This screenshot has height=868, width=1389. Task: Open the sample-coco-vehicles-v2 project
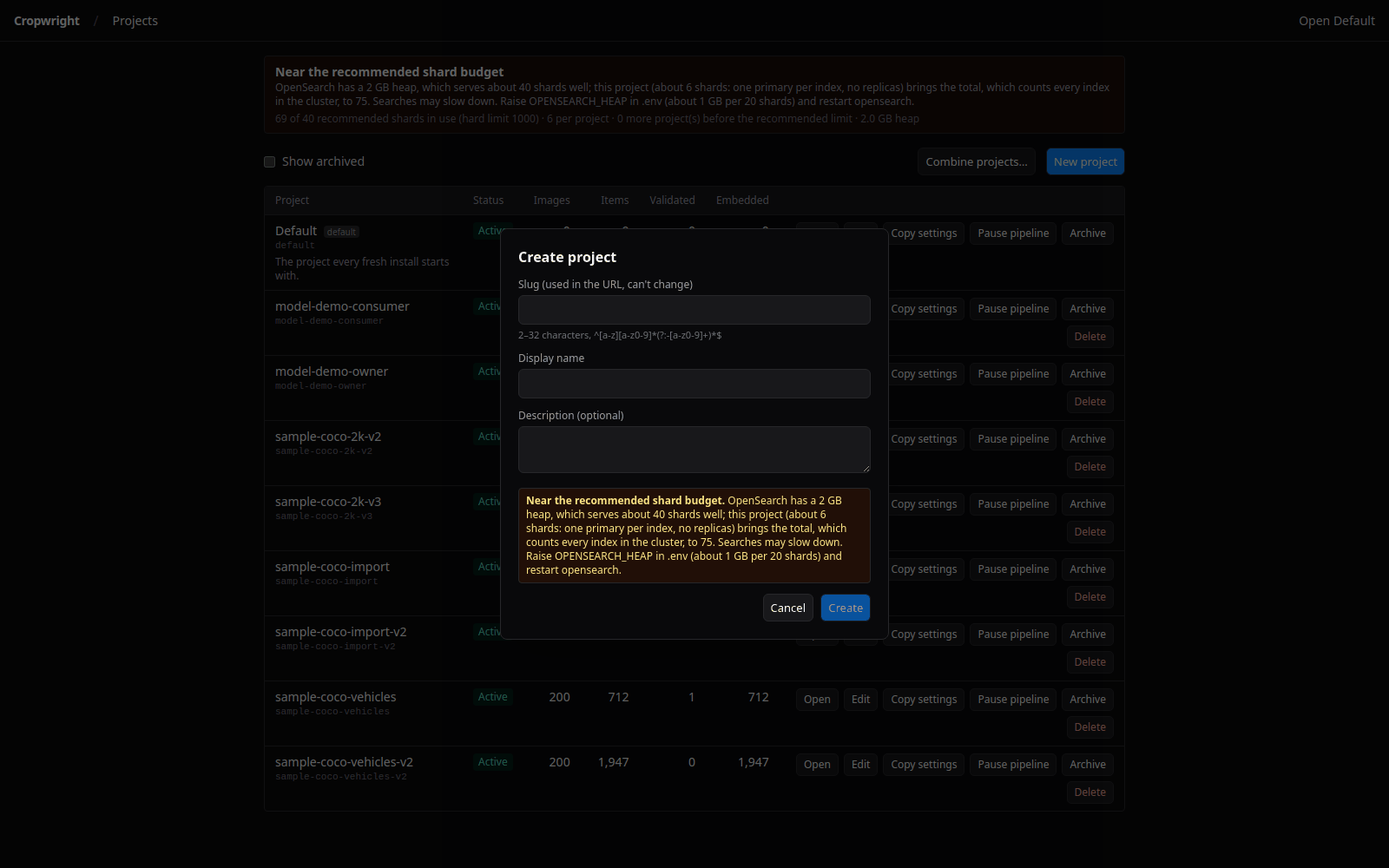coord(817,765)
